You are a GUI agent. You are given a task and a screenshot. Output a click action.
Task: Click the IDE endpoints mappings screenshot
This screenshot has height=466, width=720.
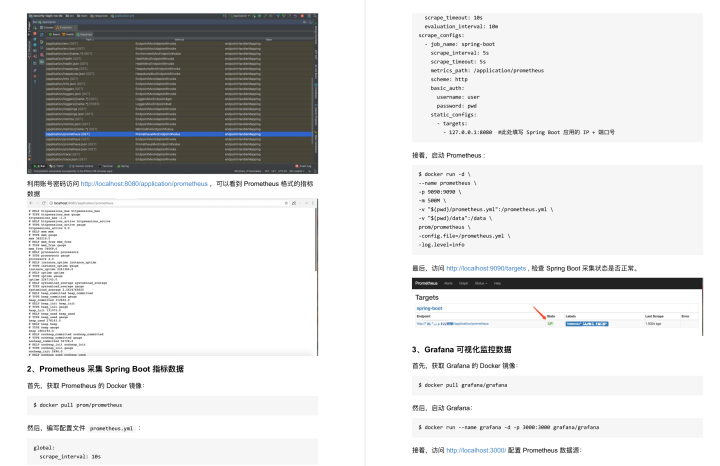point(172,93)
